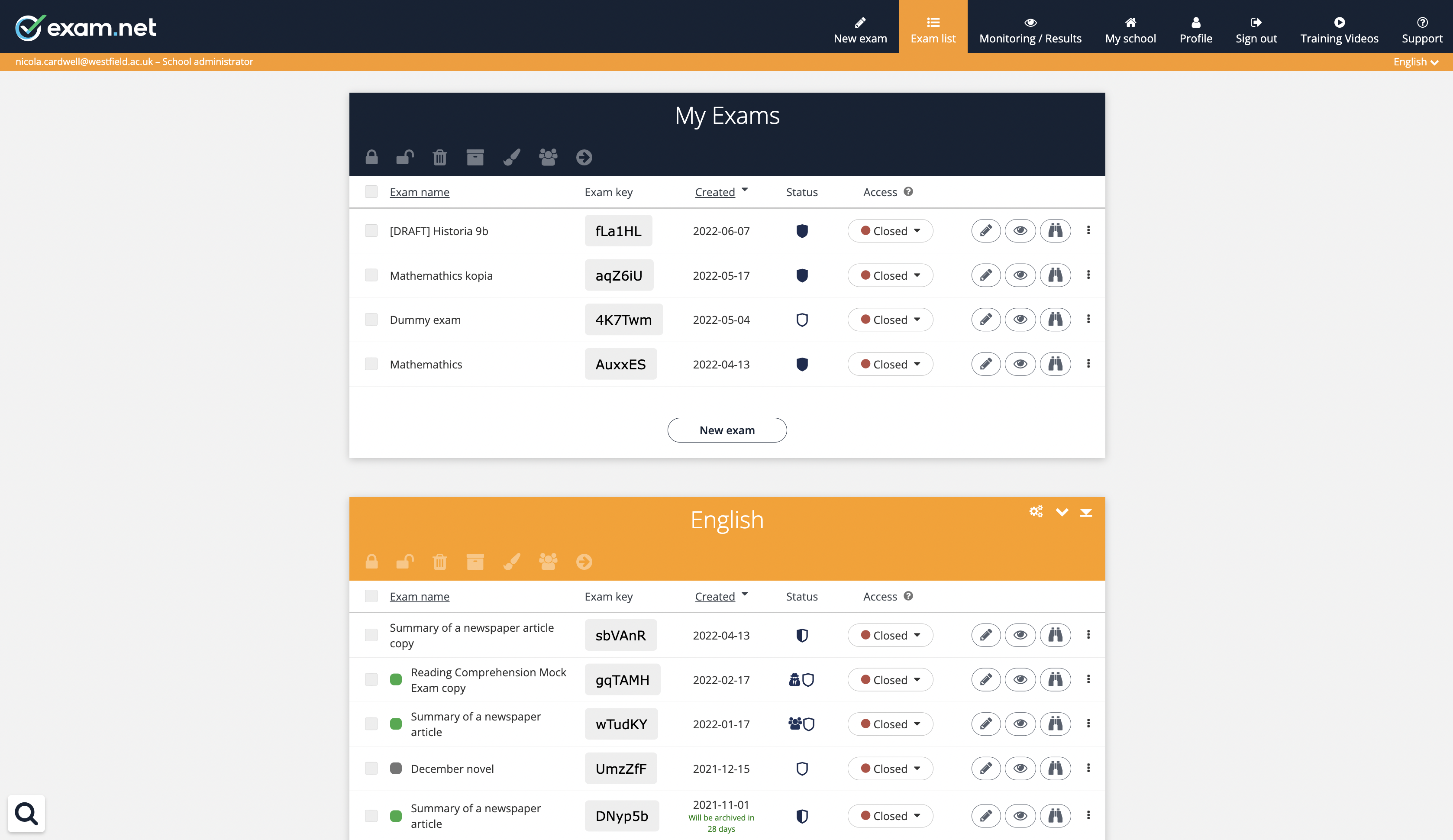Viewport: 1453px width, 840px height.
Task: Select the checkbox for December novel
Action: [371, 768]
